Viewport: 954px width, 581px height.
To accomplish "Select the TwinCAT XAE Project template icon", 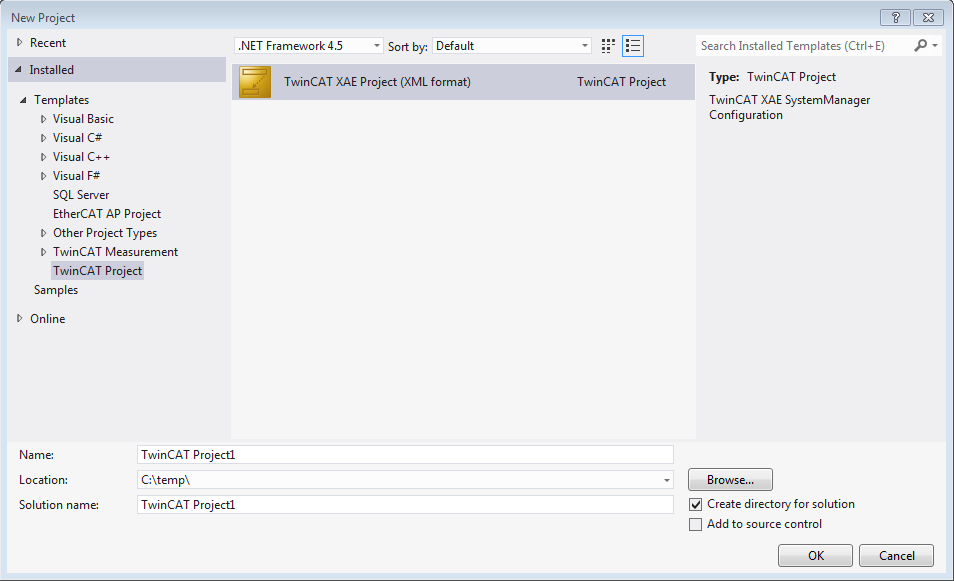I will pos(255,82).
